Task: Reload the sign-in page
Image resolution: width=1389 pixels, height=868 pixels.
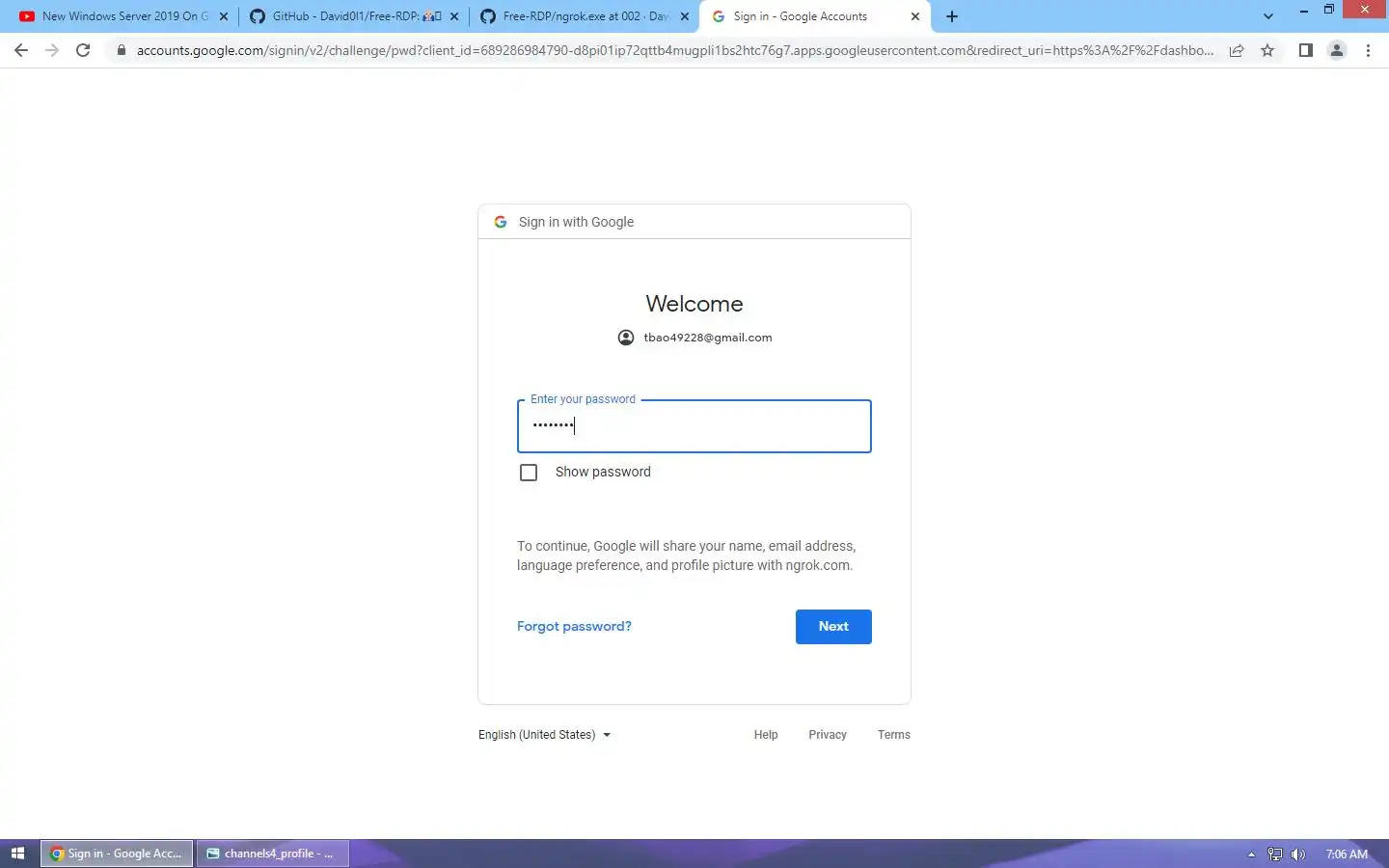Action: (x=83, y=50)
